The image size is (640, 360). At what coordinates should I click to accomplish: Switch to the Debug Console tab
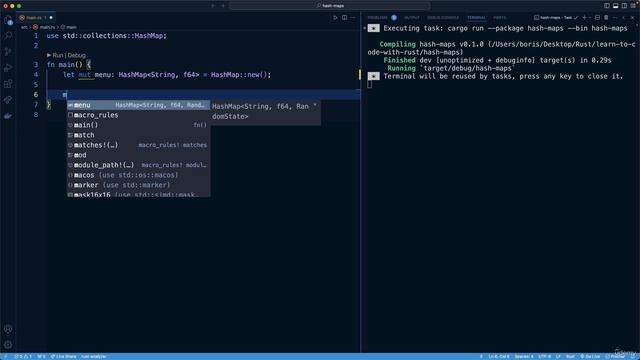click(443, 18)
